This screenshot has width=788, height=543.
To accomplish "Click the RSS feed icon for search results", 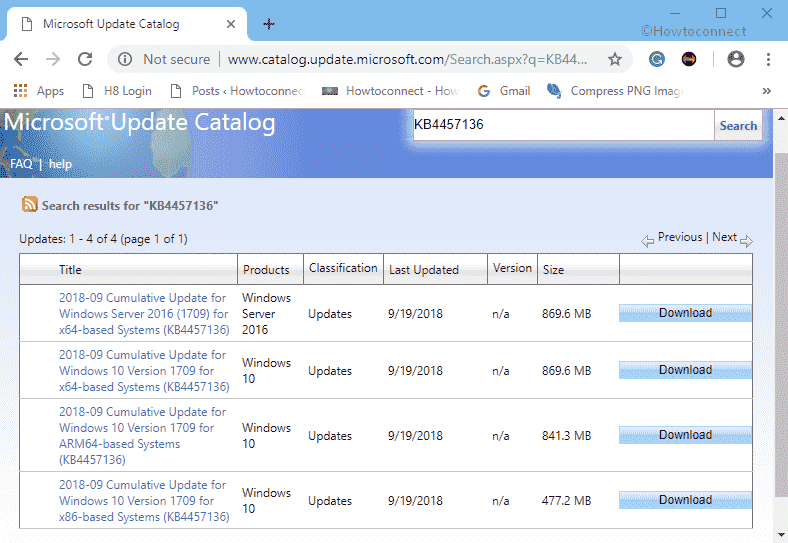I will click(x=30, y=204).
